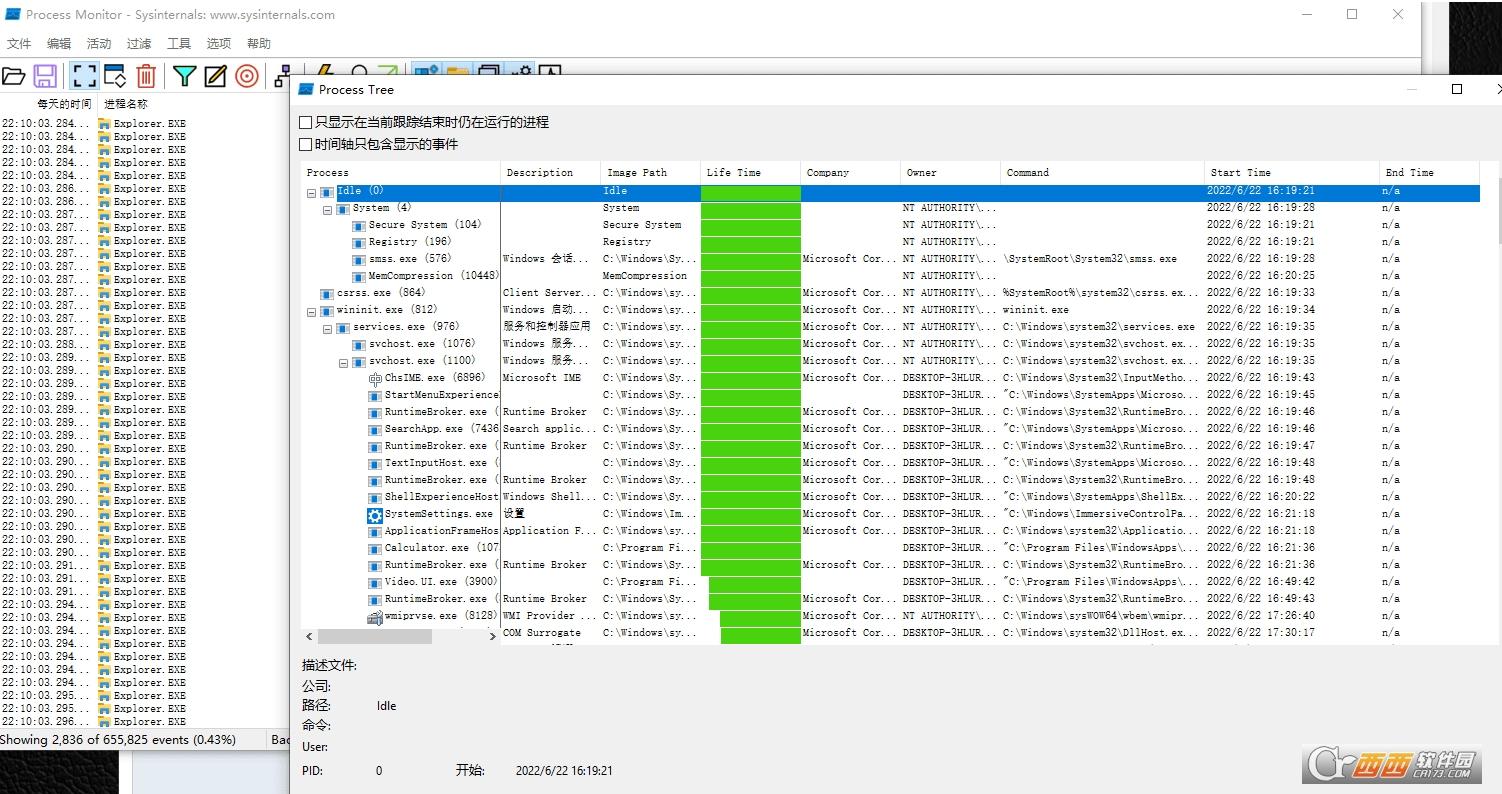Click the Life Time column header
This screenshot has height=794, width=1502.
(x=750, y=173)
